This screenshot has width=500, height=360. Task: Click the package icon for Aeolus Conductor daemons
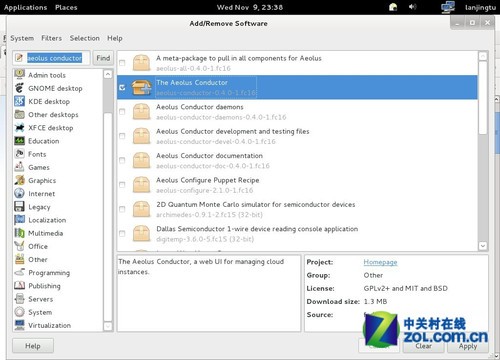coord(141,112)
